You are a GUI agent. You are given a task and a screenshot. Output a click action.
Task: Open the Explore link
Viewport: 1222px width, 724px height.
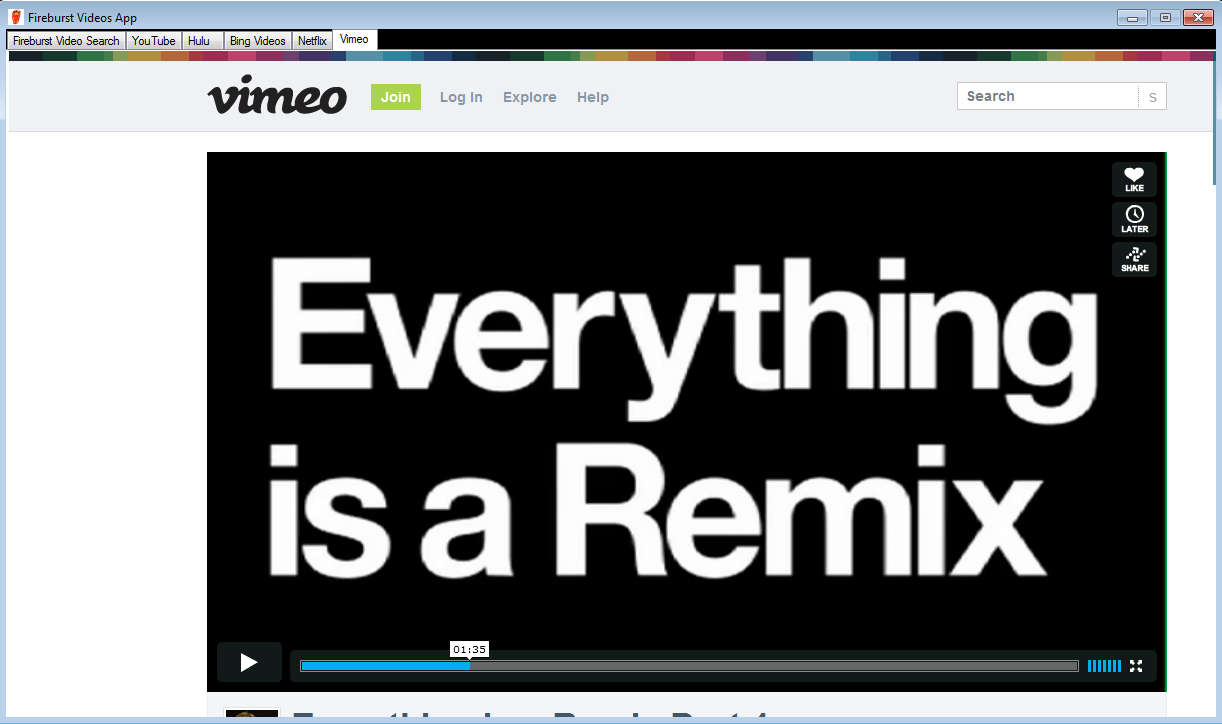point(530,97)
